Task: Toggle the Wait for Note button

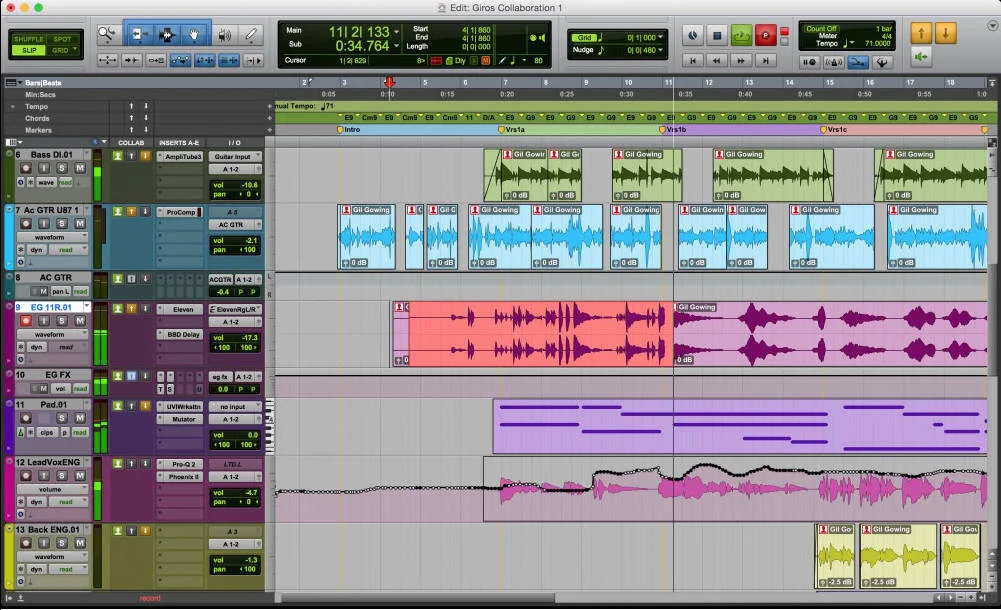Action: click(x=809, y=62)
